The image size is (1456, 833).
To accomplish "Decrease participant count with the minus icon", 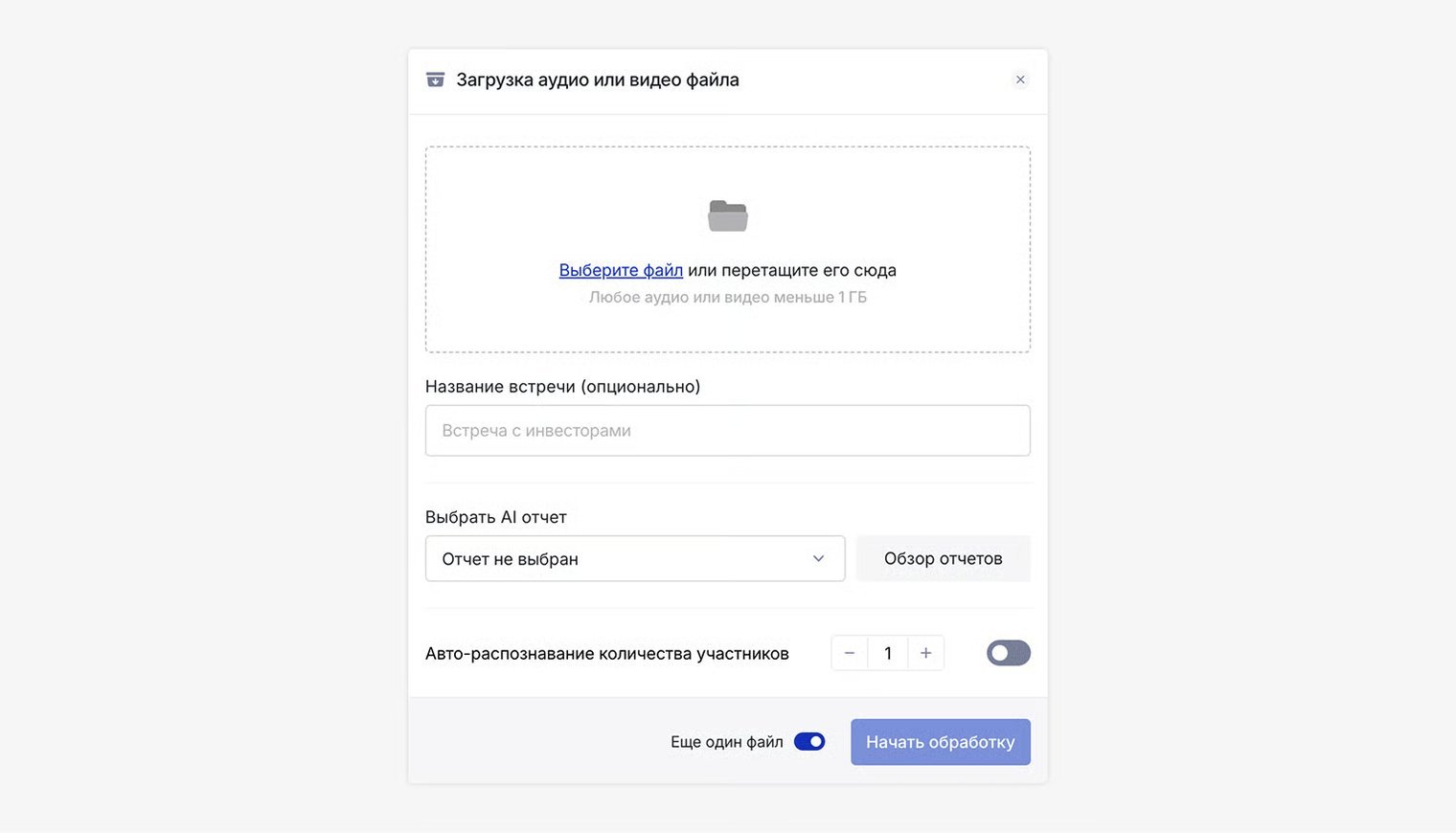I will coord(850,653).
